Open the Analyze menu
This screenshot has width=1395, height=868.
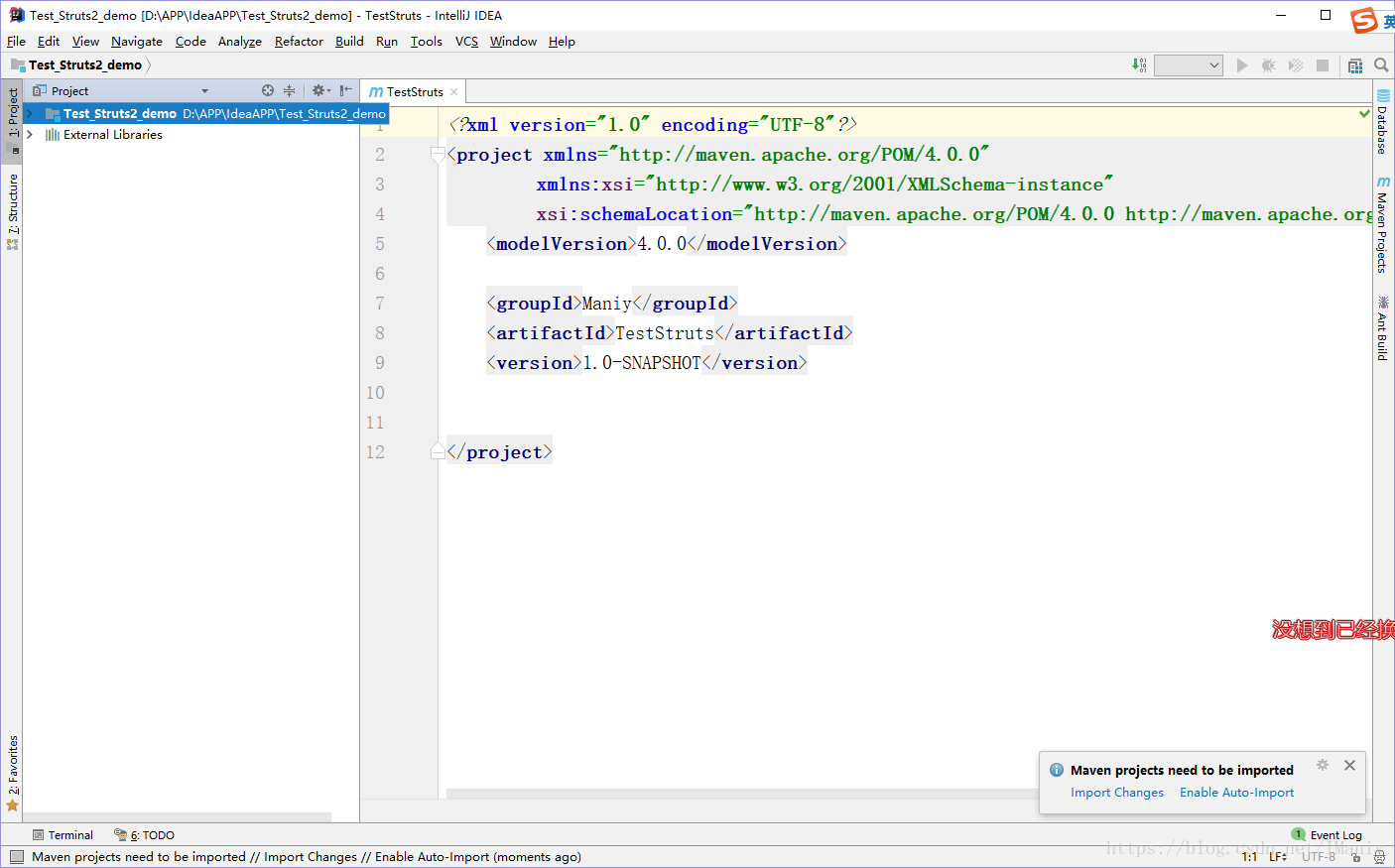[x=240, y=42]
